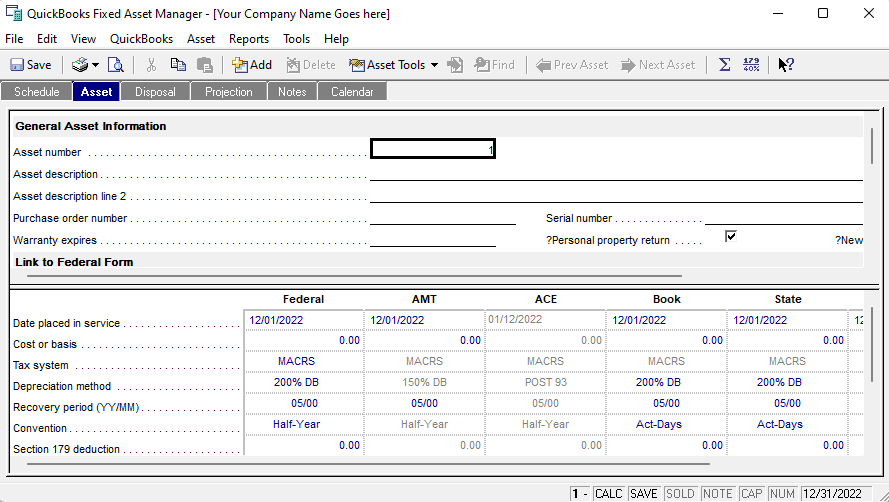The image size is (889, 502).
Task: Open the View menu
Action: point(83,39)
